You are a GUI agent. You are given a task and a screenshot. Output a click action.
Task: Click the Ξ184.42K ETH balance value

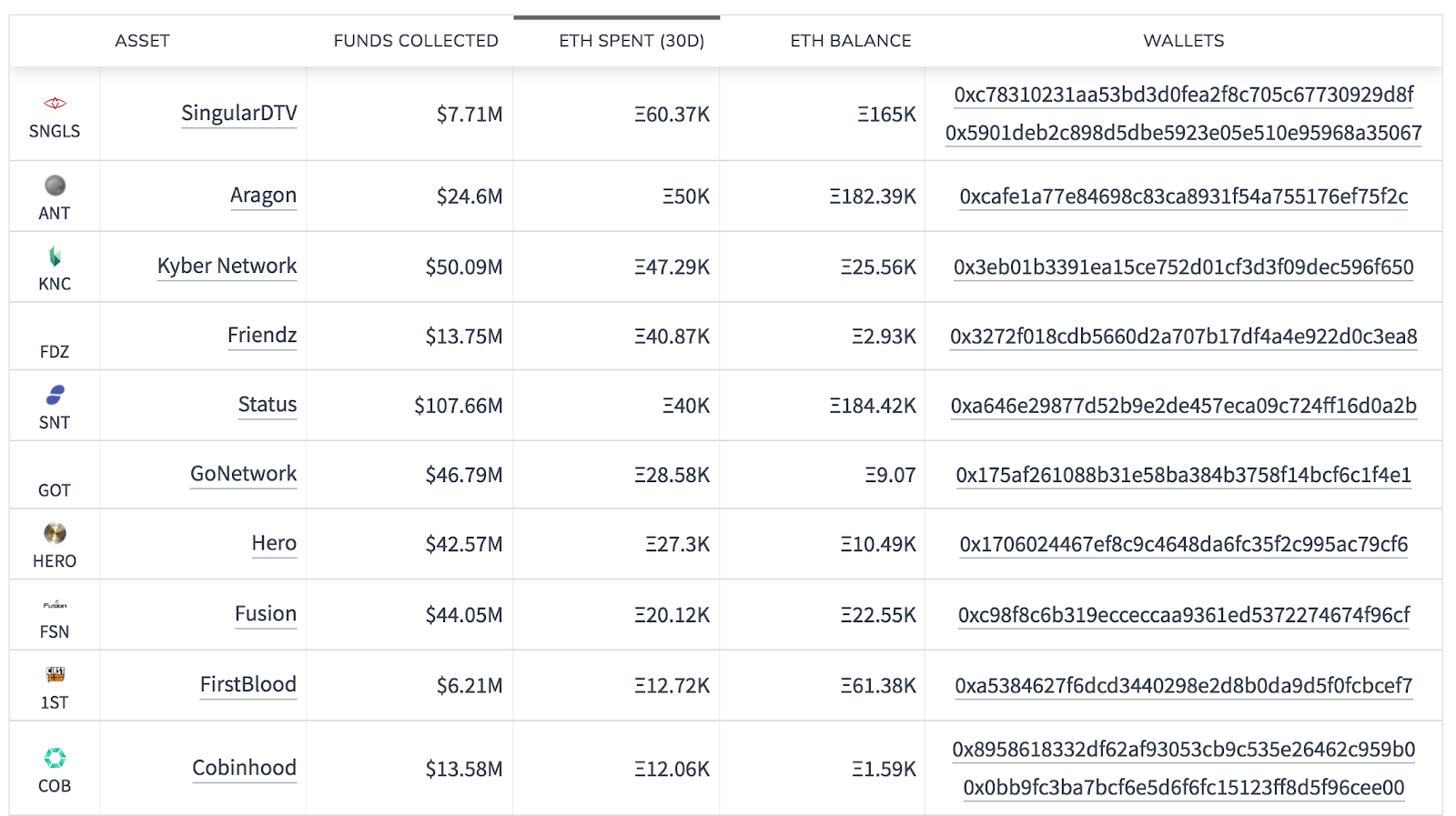pyautogui.click(x=873, y=406)
